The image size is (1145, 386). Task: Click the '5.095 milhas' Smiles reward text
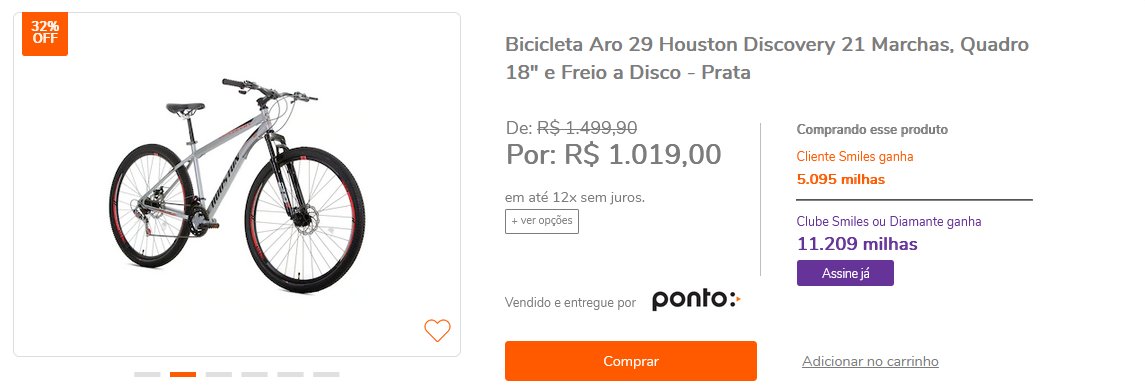click(x=840, y=179)
